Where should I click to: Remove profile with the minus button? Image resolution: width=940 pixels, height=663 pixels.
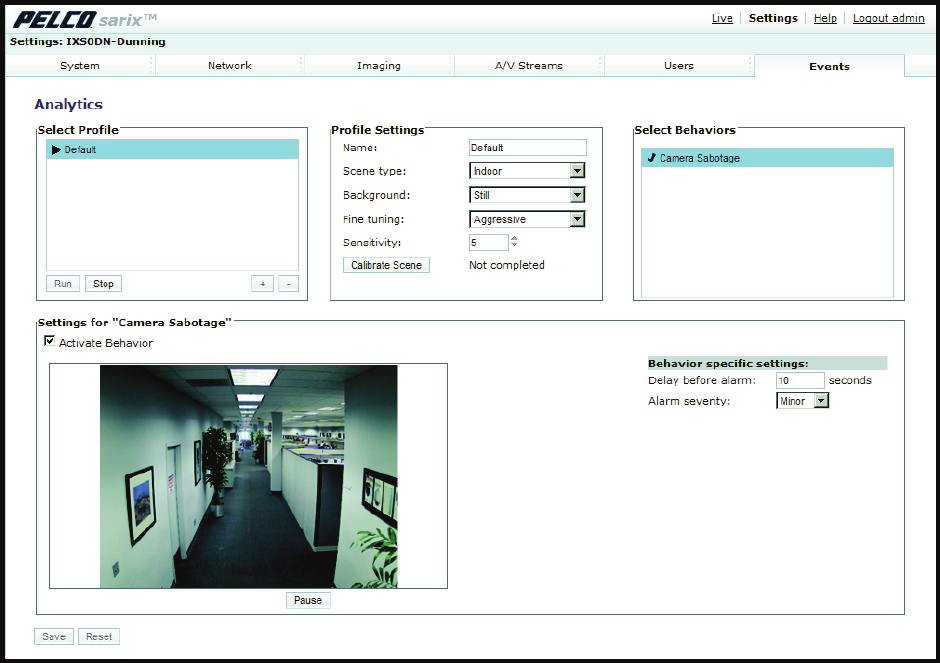288,284
